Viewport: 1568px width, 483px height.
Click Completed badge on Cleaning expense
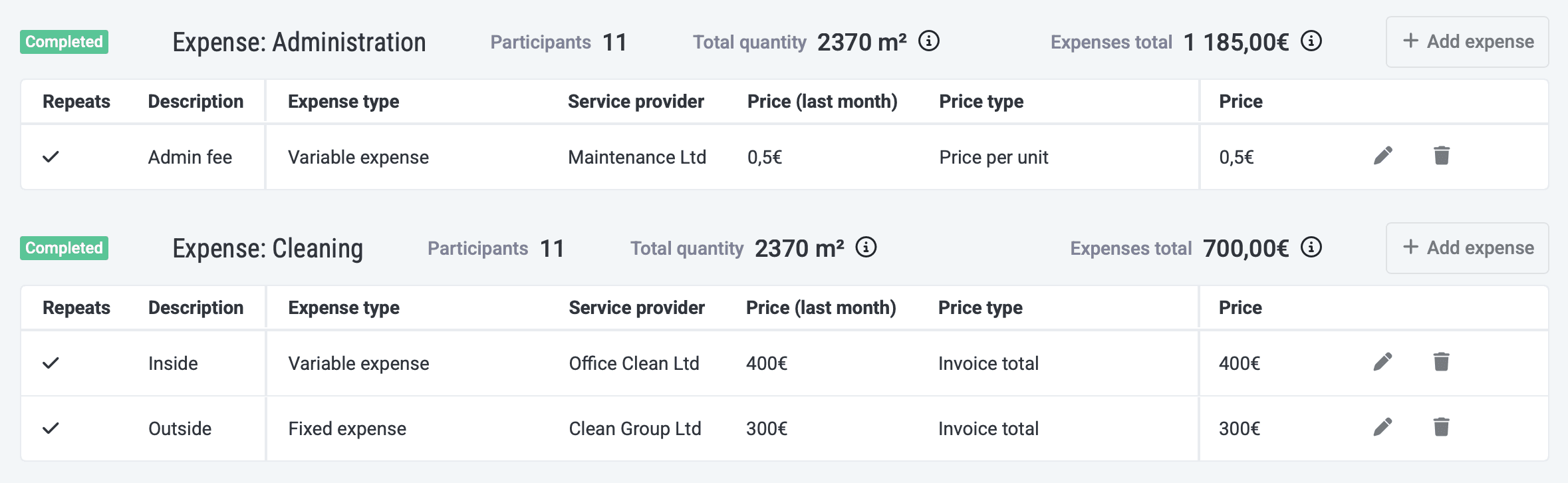[x=64, y=248]
